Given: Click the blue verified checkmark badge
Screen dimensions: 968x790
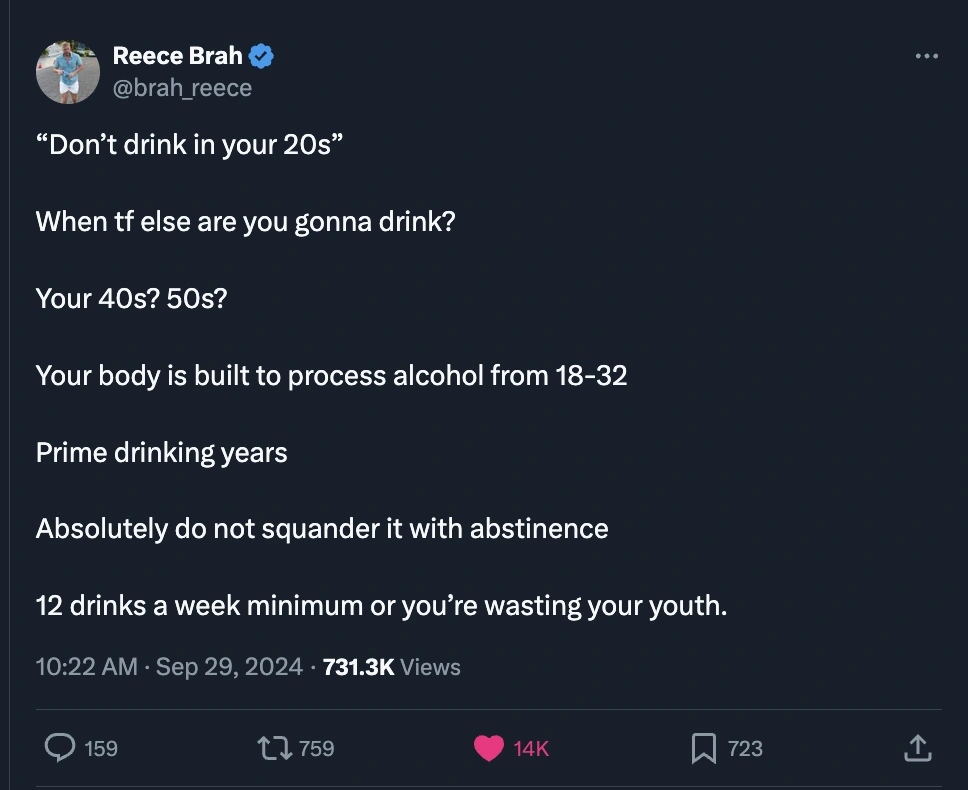Looking at the screenshot, I should pos(261,57).
